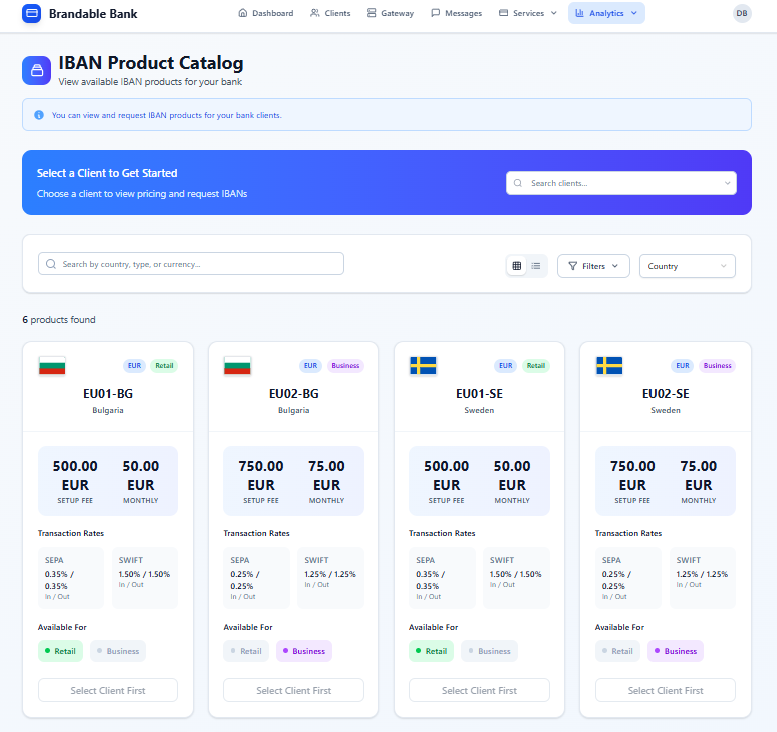The image size is (777, 732).
Task: Click the Brandable Bank logo icon
Action: pos(32,14)
